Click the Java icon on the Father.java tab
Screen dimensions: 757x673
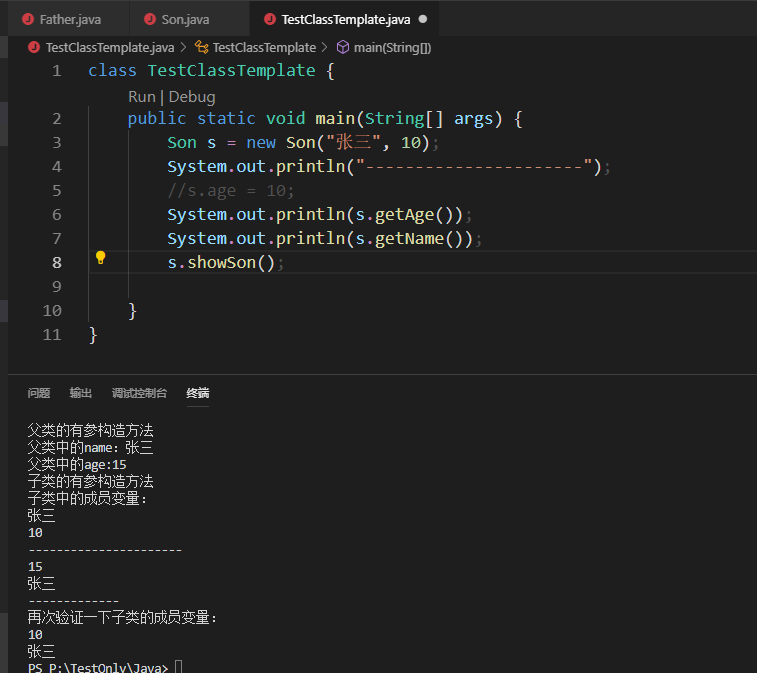tap(27, 19)
